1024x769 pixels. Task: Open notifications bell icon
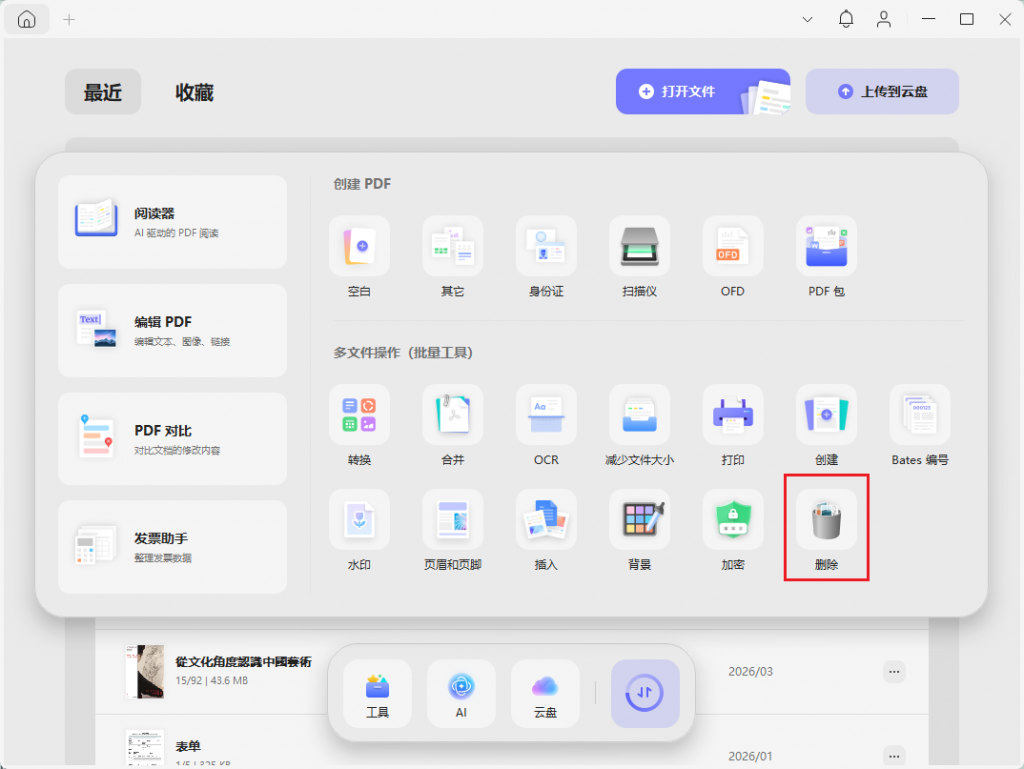pos(846,20)
